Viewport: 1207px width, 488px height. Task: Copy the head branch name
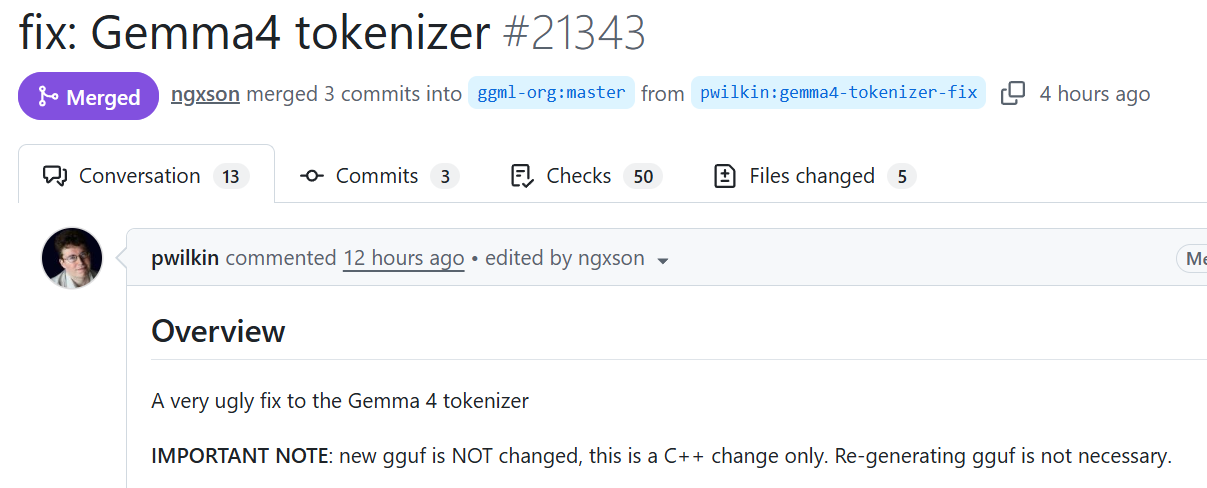coord(1013,94)
